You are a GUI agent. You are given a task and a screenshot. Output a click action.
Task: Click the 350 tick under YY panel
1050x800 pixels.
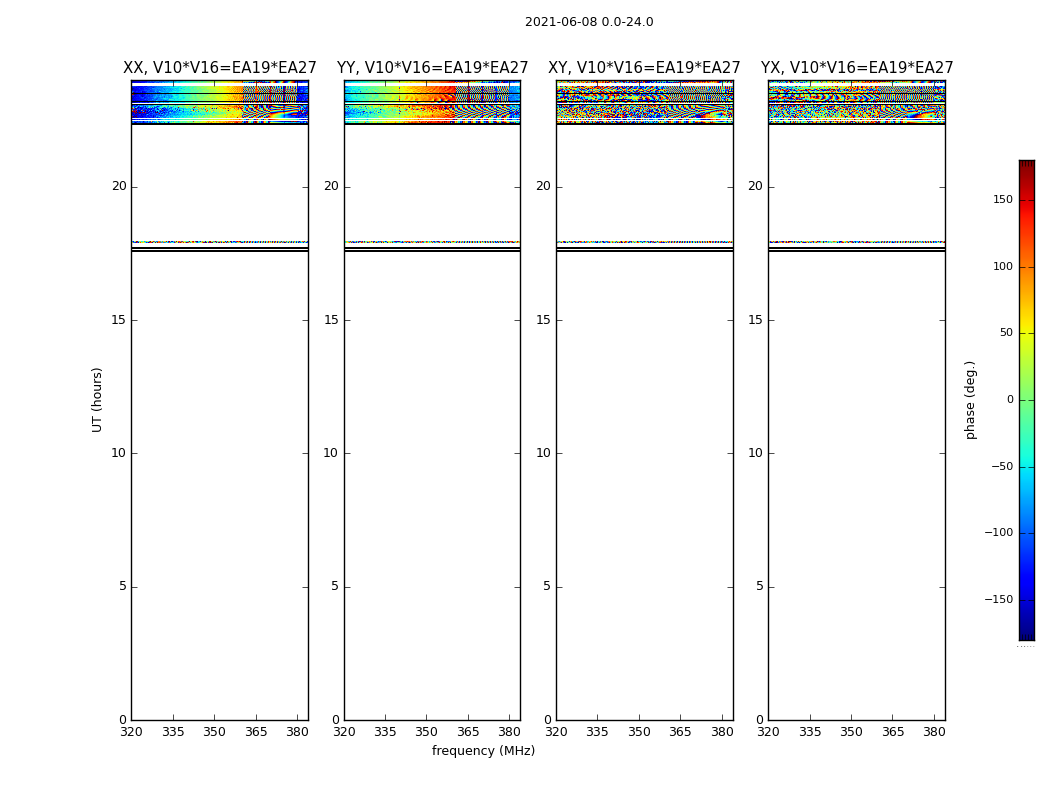(427, 732)
